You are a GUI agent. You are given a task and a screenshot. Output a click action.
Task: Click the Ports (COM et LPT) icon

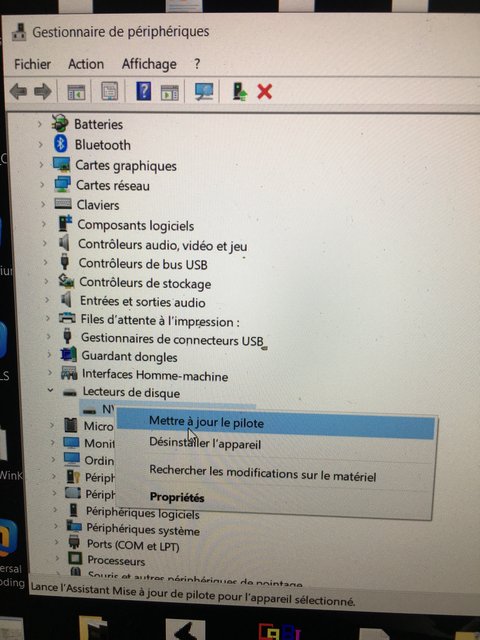(x=74, y=542)
